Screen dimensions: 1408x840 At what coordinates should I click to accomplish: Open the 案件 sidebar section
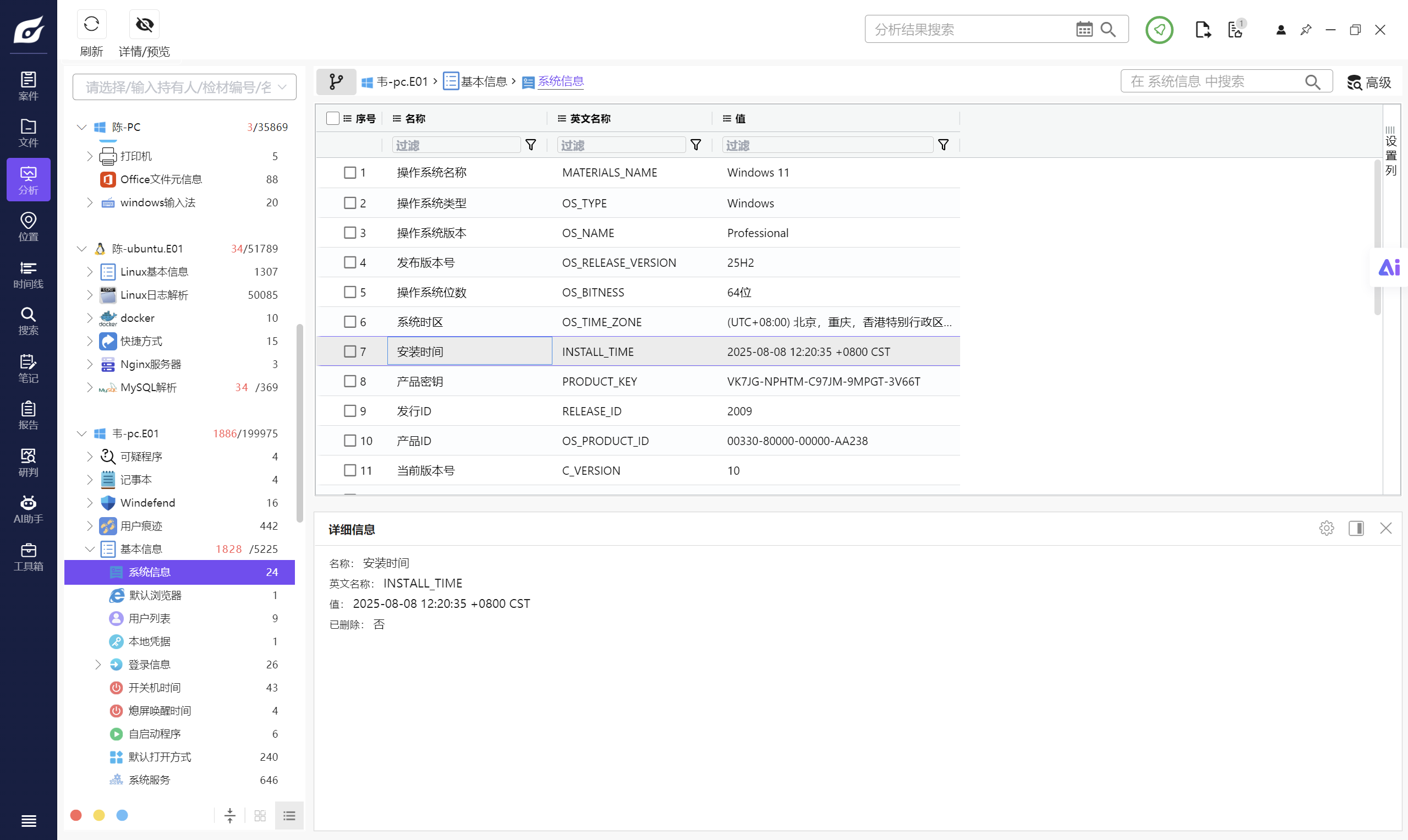pos(28,86)
